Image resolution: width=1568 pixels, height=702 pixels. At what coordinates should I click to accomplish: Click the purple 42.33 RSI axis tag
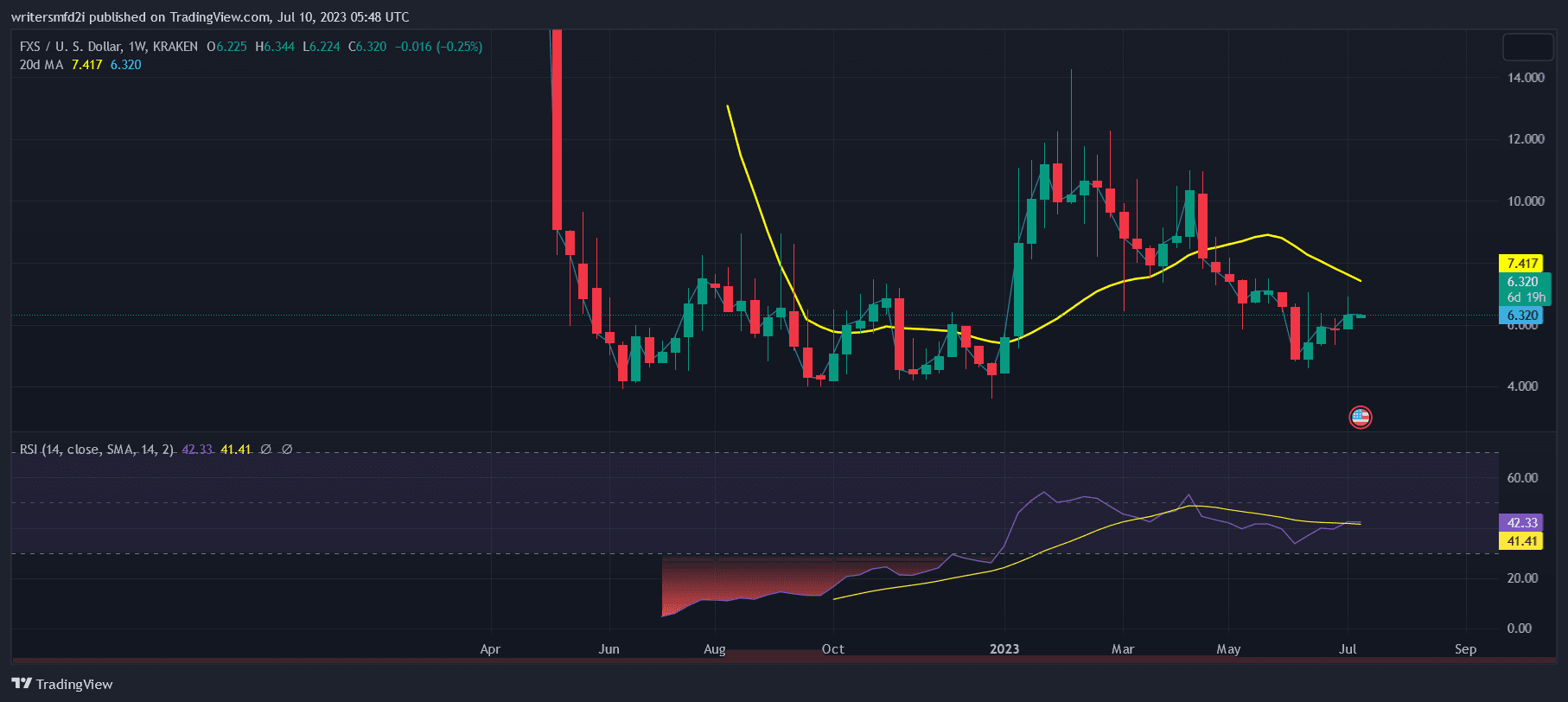(x=1522, y=523)
